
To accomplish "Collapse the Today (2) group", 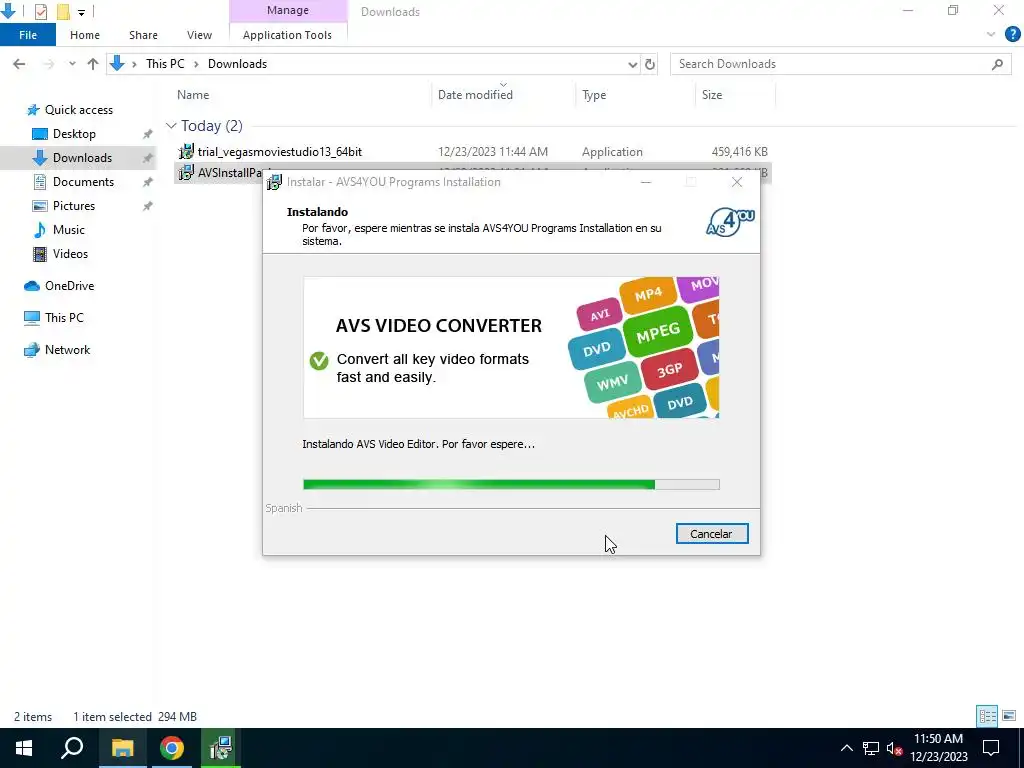I will (x=171, y=125).
